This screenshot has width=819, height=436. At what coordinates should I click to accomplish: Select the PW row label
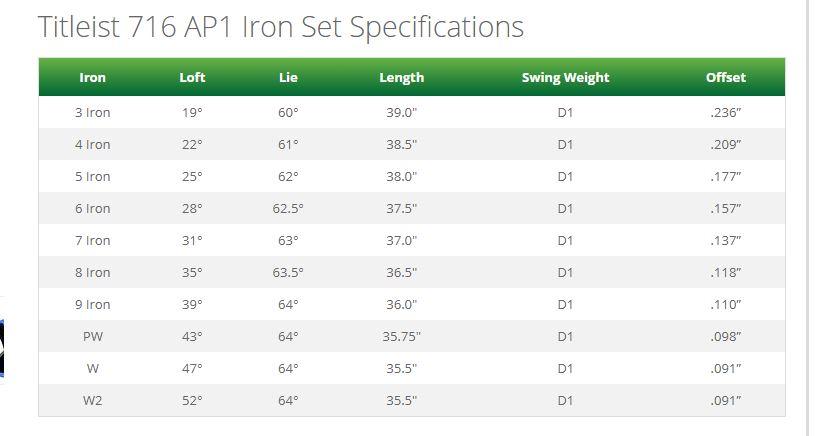tap(92, 337)
